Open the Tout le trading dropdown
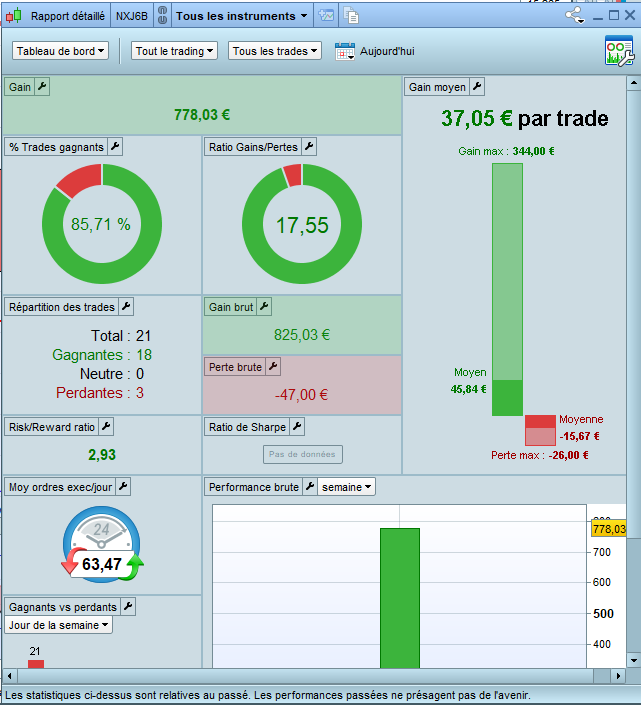Screen dimensions: 641x705 (174, 51)
